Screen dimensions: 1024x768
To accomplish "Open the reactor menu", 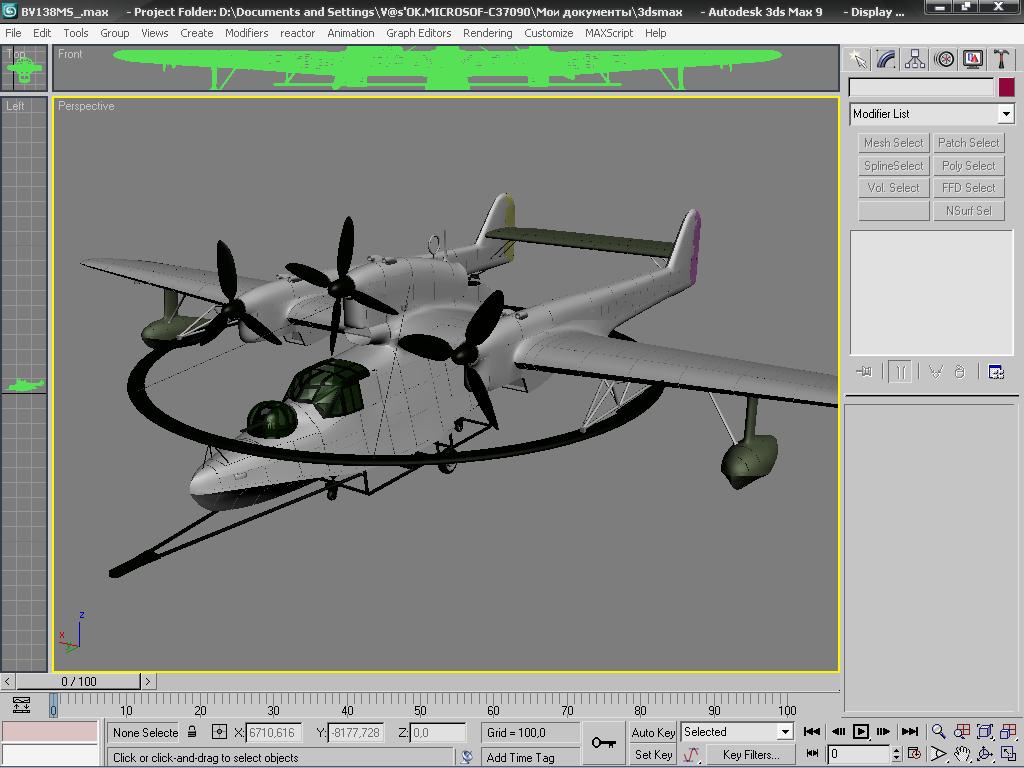I will (297, 33).
